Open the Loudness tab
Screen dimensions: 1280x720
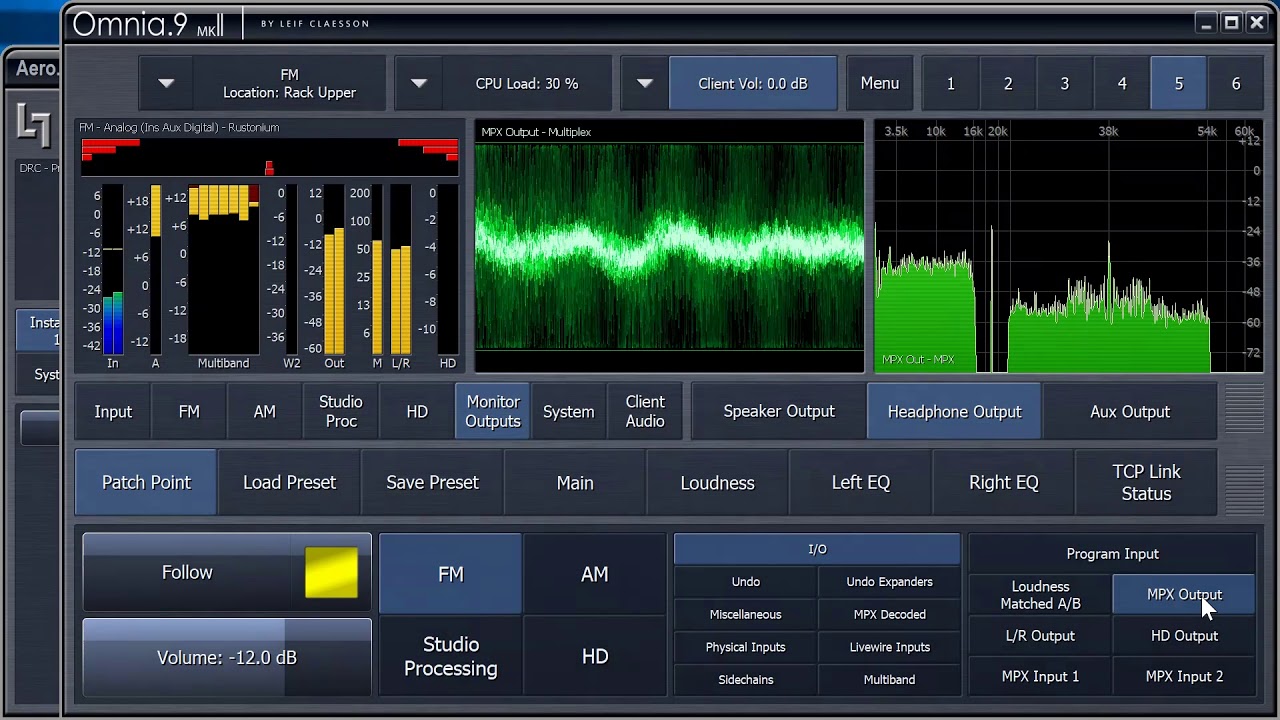point(717,482)
